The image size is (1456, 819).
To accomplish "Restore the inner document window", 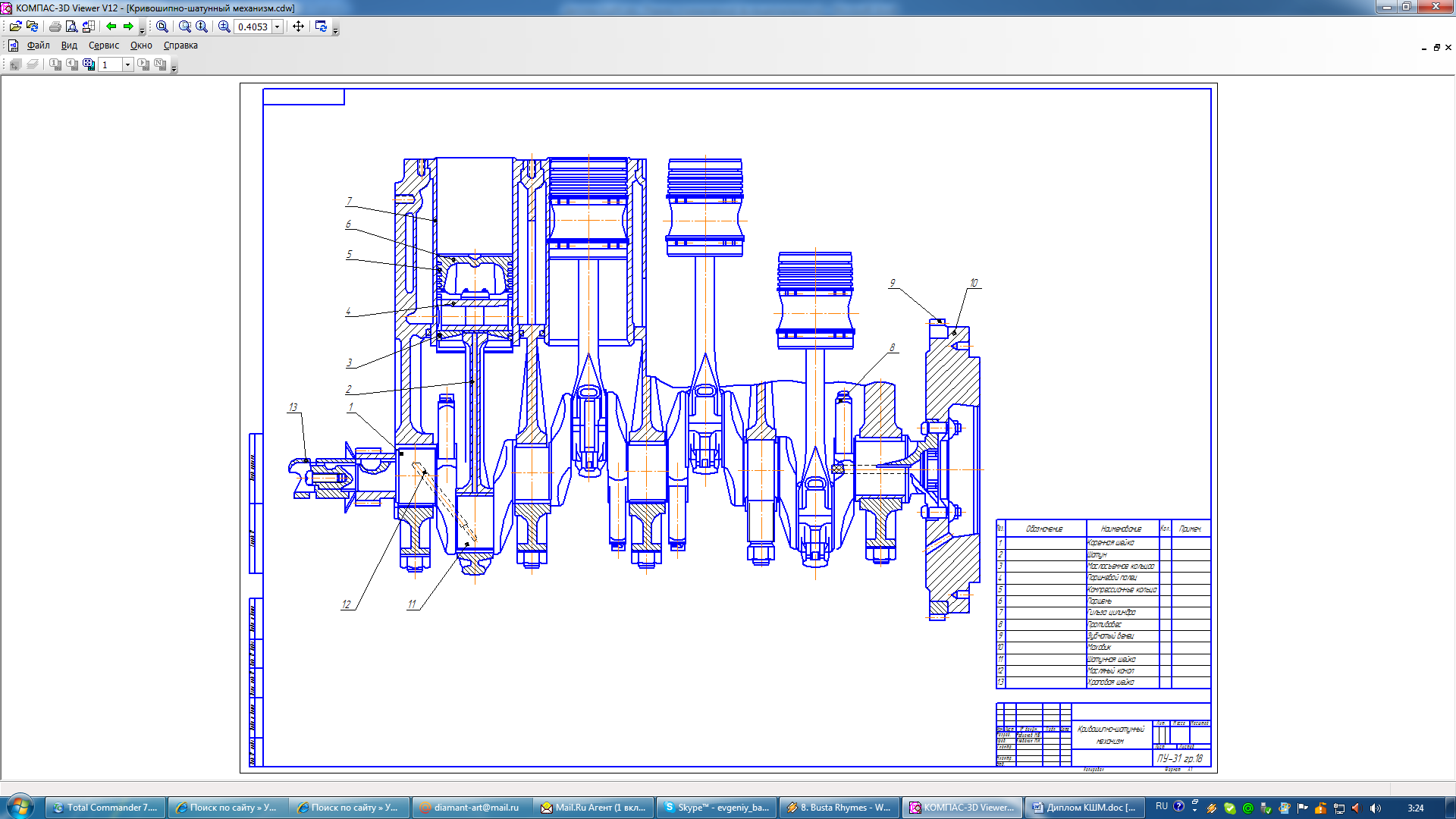I will pos(1436,47).
